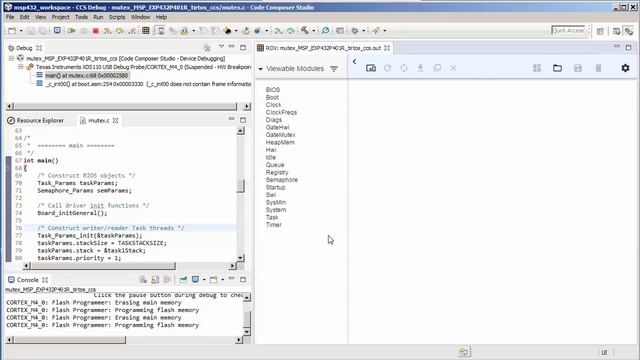Open the Debug view menu triangle
640x360 pixels.
[221, 47]
